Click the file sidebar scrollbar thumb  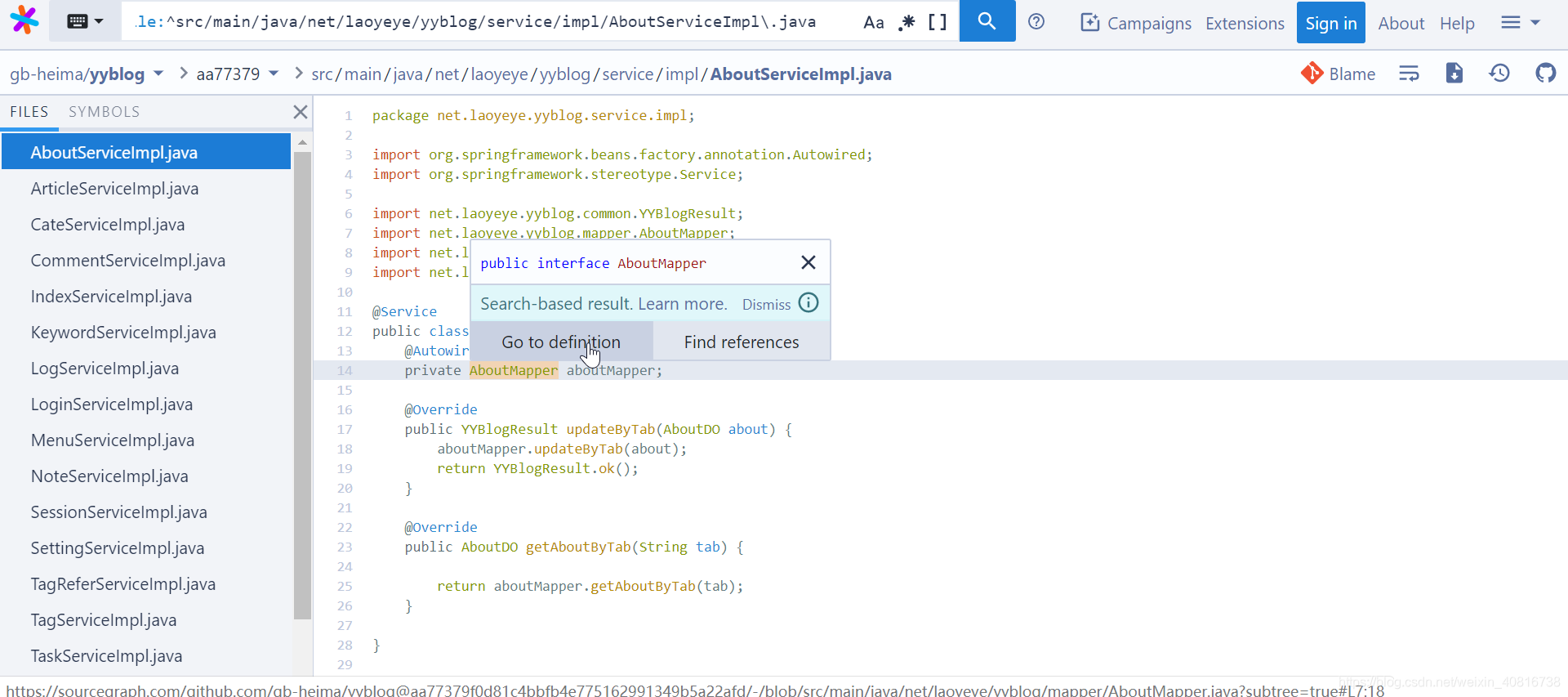click(x=303, y=386)
